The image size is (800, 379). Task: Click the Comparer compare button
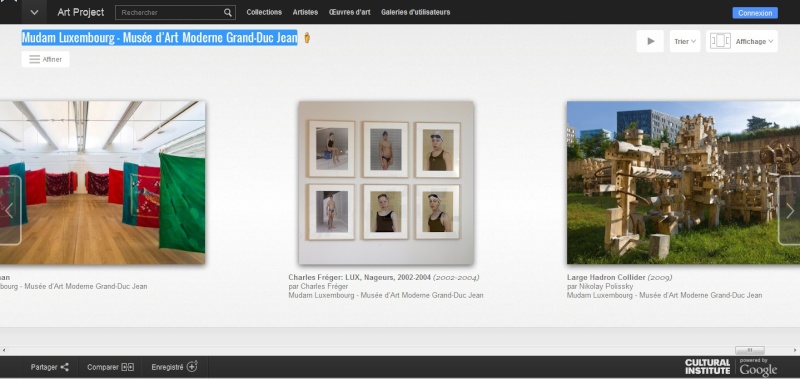pos(110,367)
